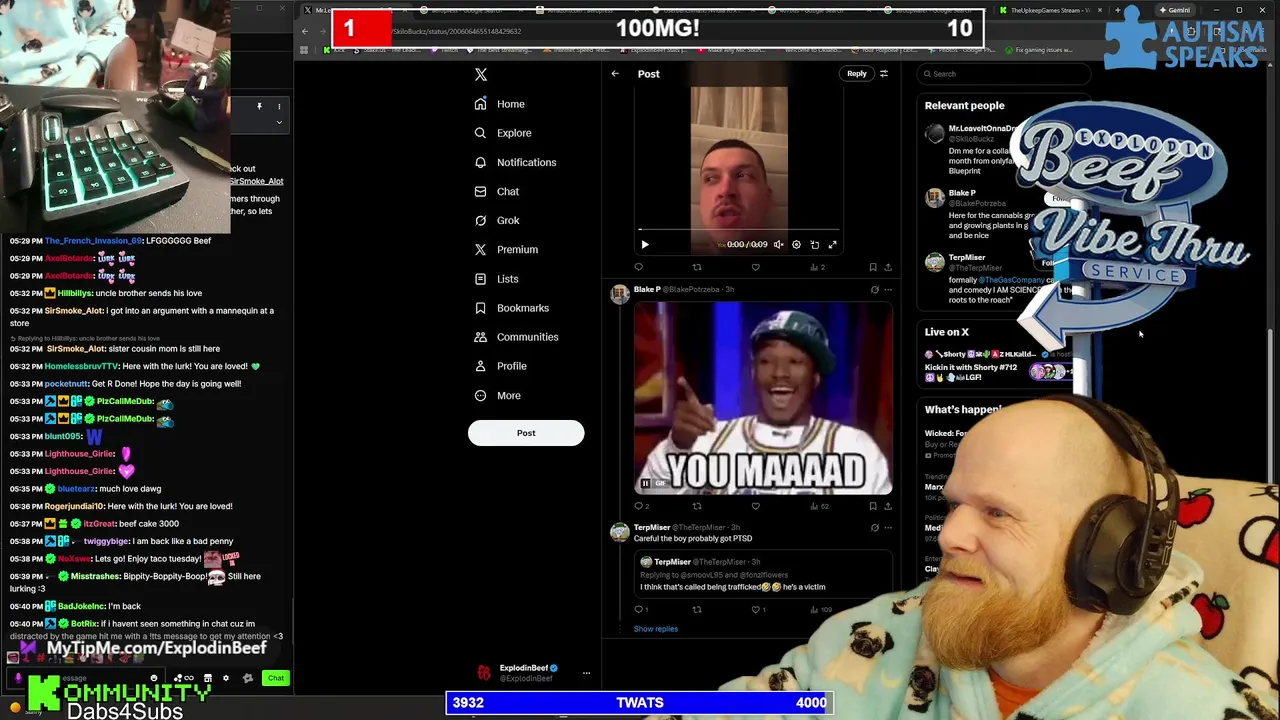This screenshot has width=1280, height=720.
Task: Click the white Post button
Action: 526,433
